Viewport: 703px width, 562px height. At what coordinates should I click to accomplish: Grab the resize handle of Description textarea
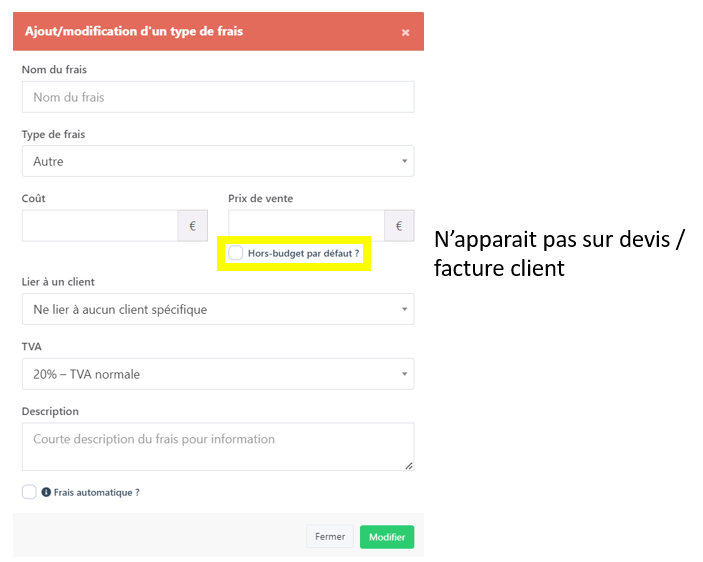408,465
